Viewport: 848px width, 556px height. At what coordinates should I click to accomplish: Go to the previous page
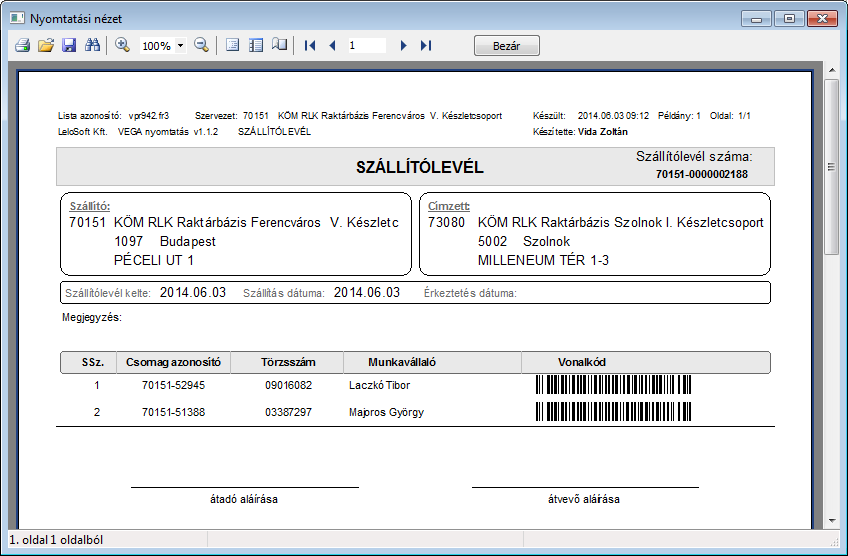[x=333, y=46]
